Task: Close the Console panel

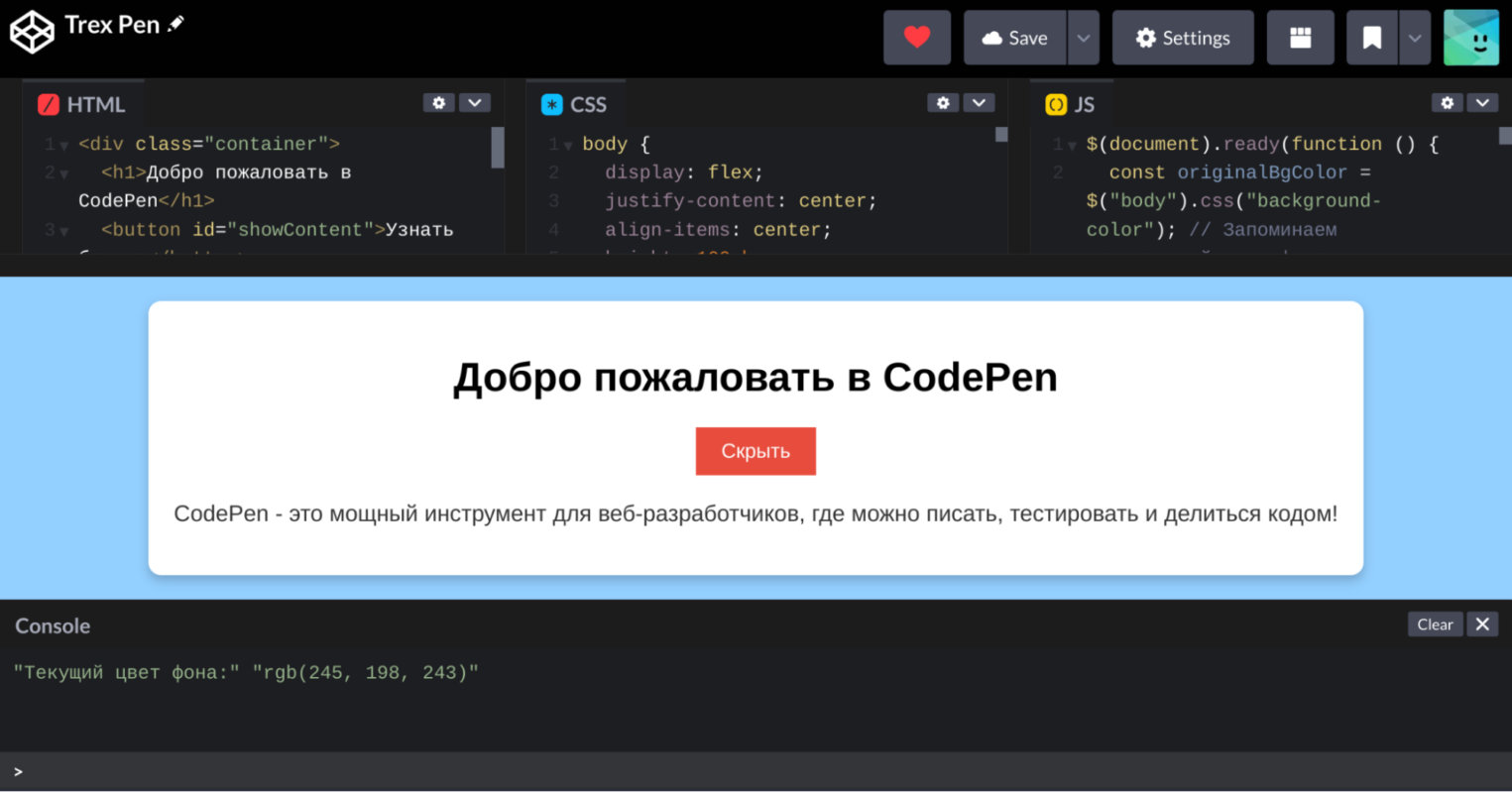Action: pyautogui.click(x=1482, y=624)
